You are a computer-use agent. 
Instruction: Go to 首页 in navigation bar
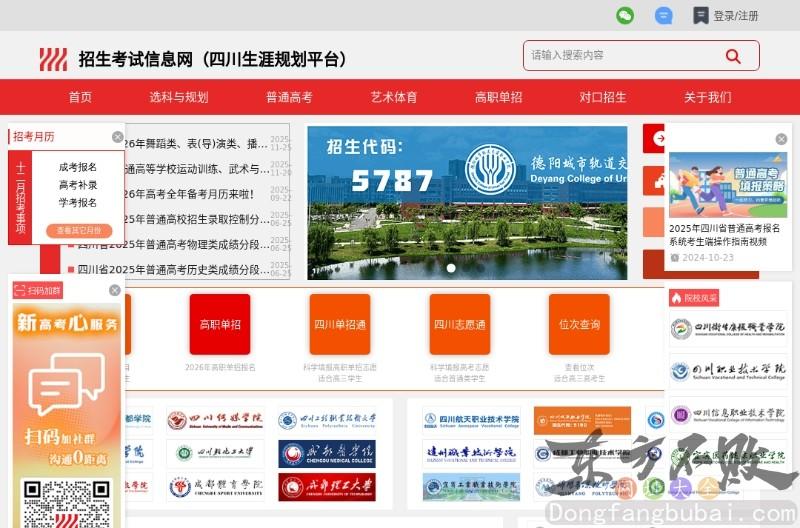(x=80, y=97)
